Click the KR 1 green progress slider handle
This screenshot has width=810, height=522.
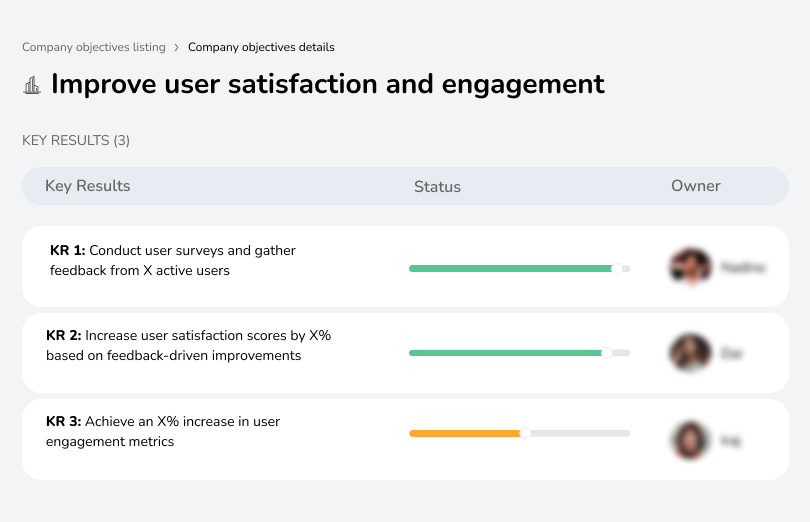tap(617, 268)
